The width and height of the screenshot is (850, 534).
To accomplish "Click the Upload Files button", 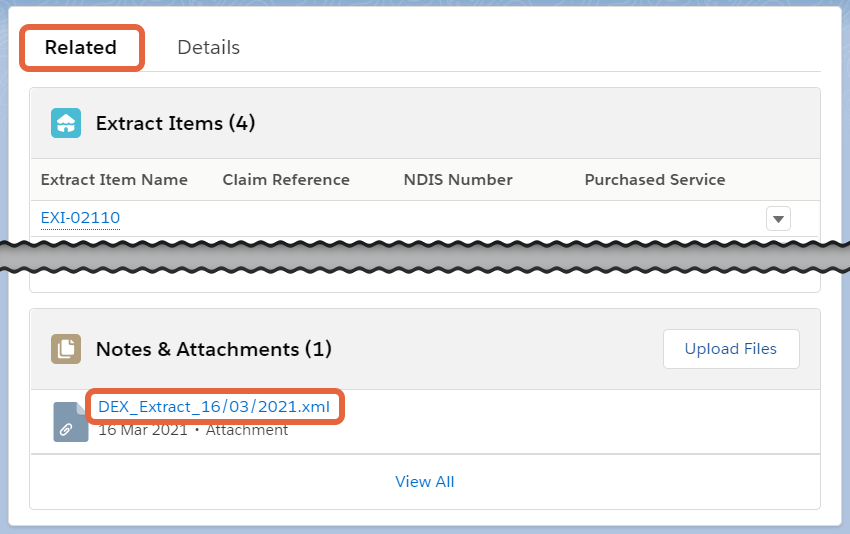I will pos(730,349).
